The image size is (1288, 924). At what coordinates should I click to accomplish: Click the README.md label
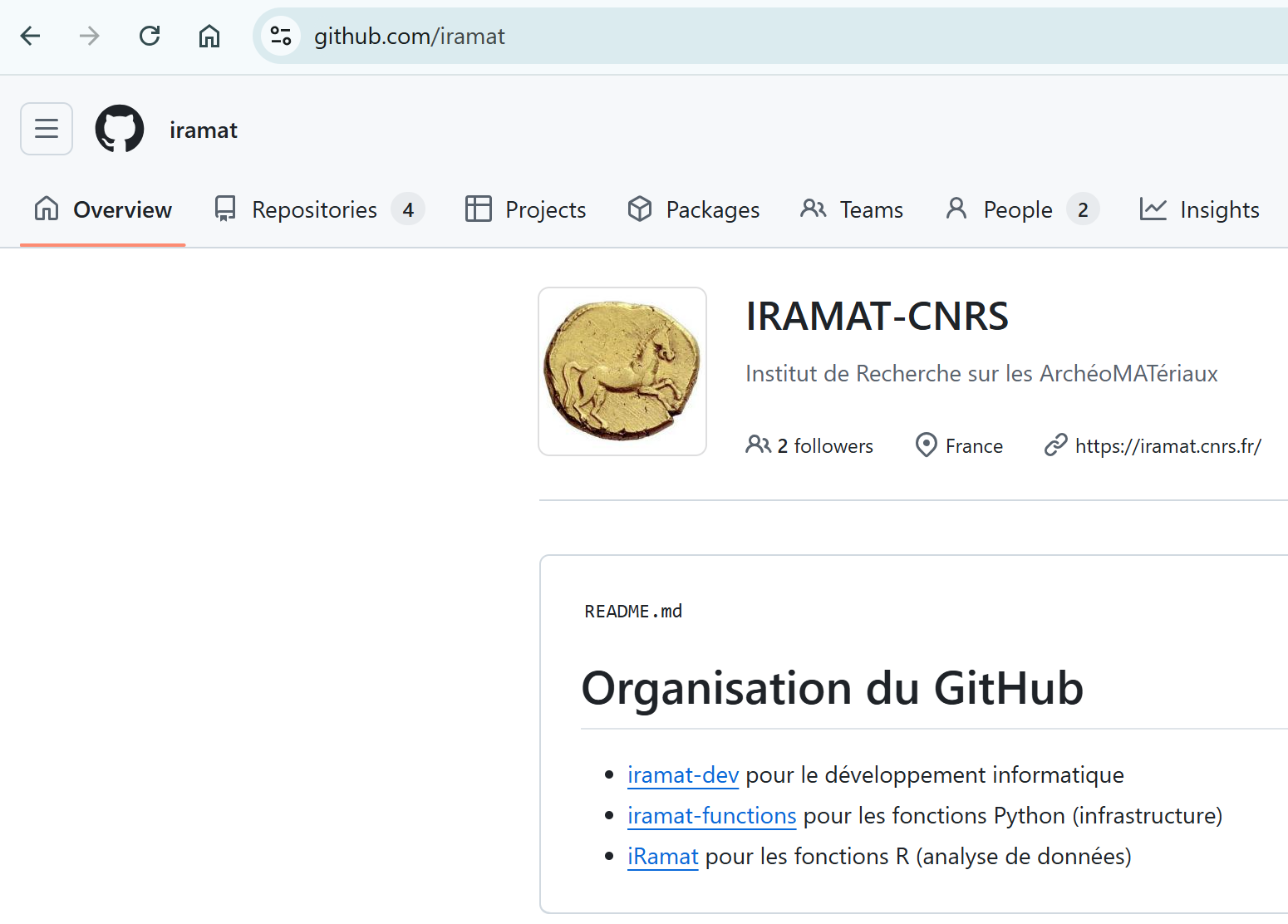coord(633,612)
